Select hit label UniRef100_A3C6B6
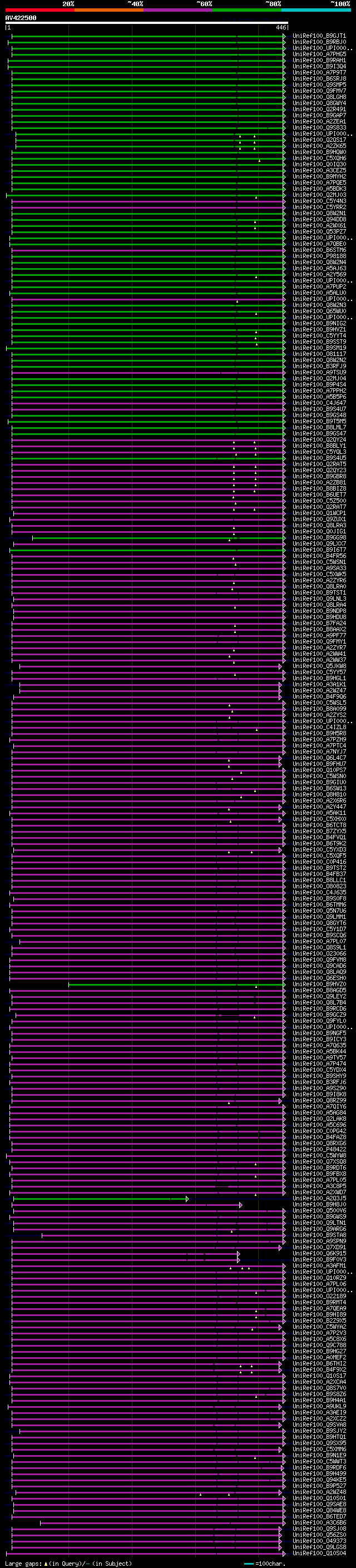Screen dimensions: 356x1568 [x=319, y=1522]
